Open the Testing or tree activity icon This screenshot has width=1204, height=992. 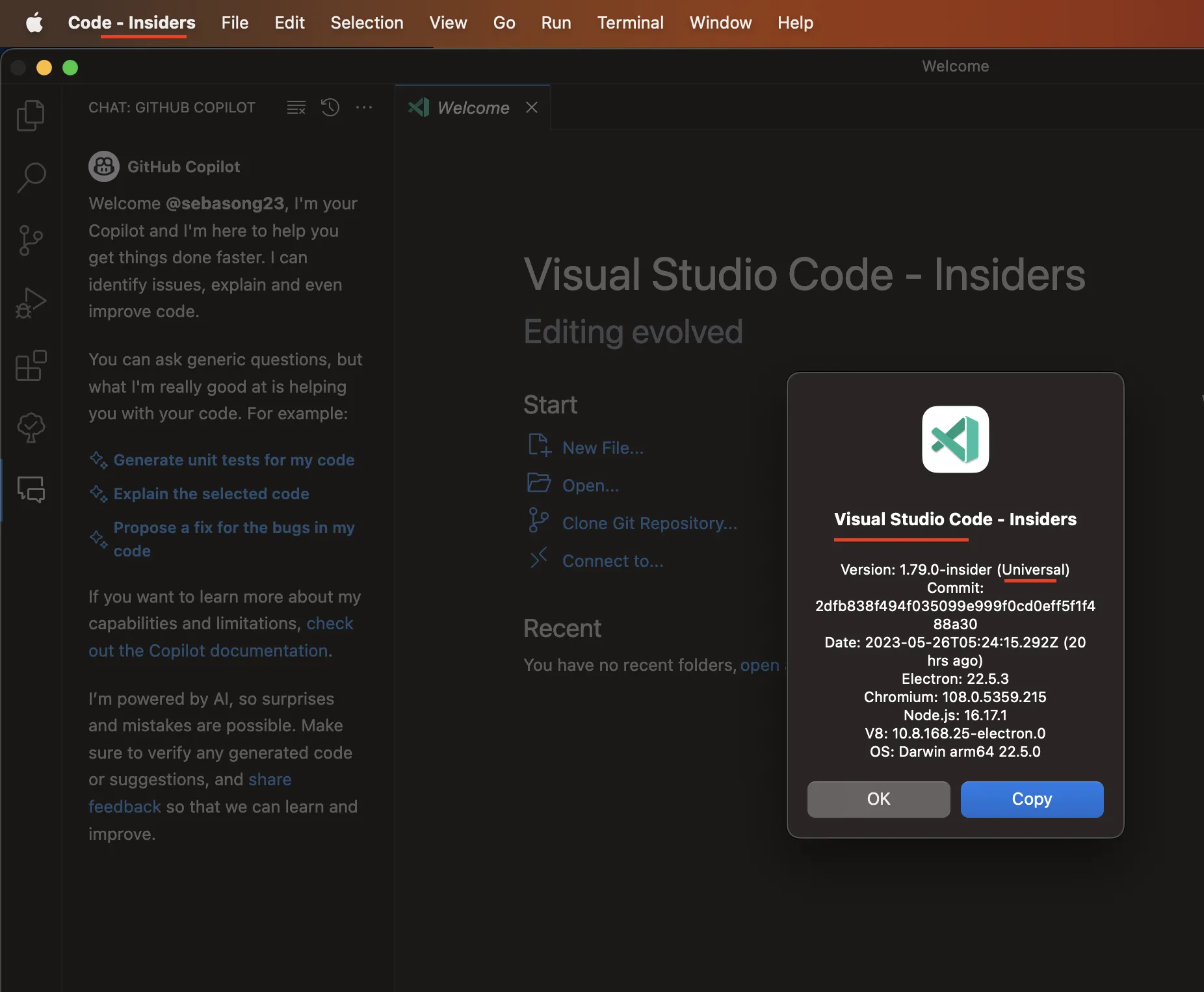pyautogui.click(x=31, y=428)
